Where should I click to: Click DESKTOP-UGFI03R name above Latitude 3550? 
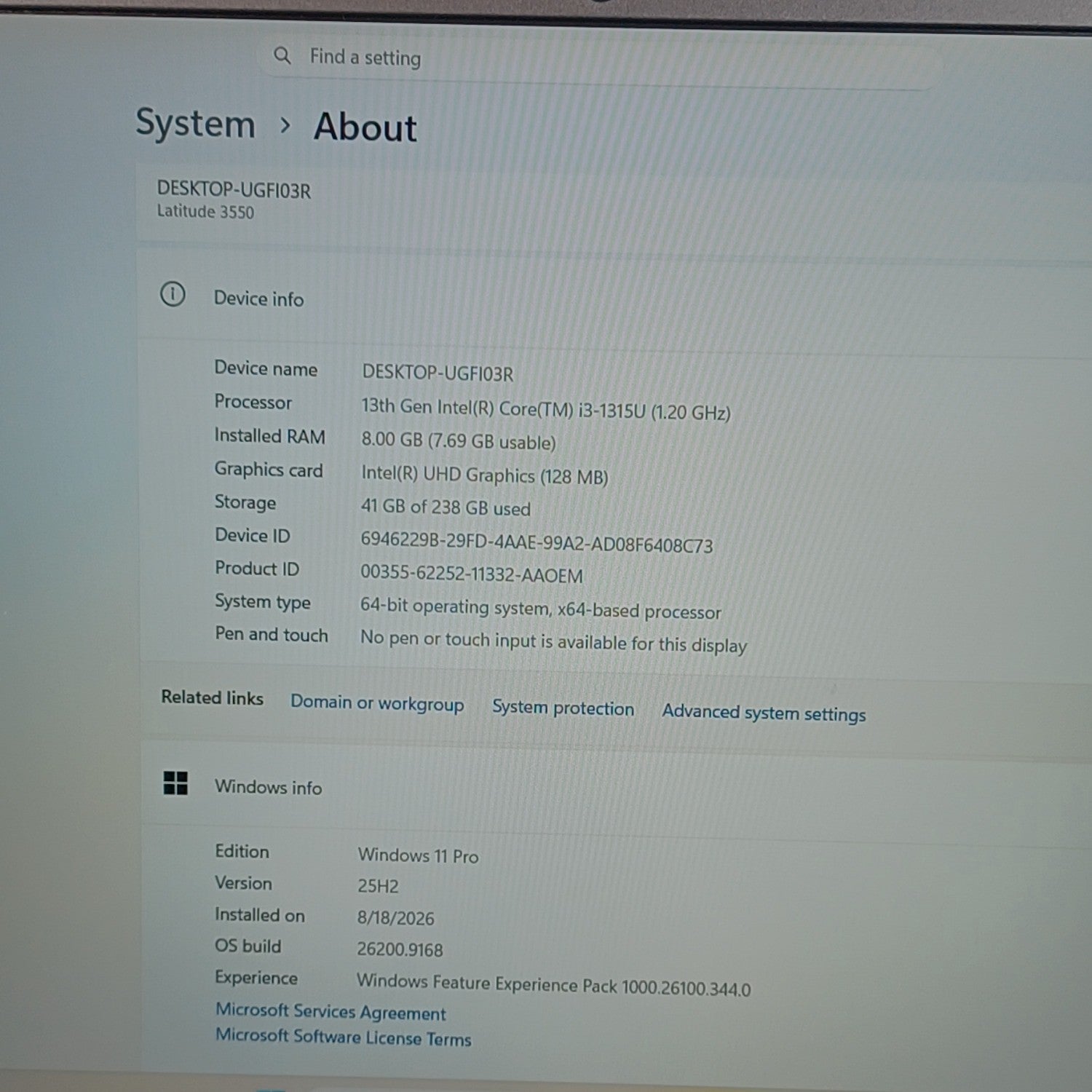(234, 189)
